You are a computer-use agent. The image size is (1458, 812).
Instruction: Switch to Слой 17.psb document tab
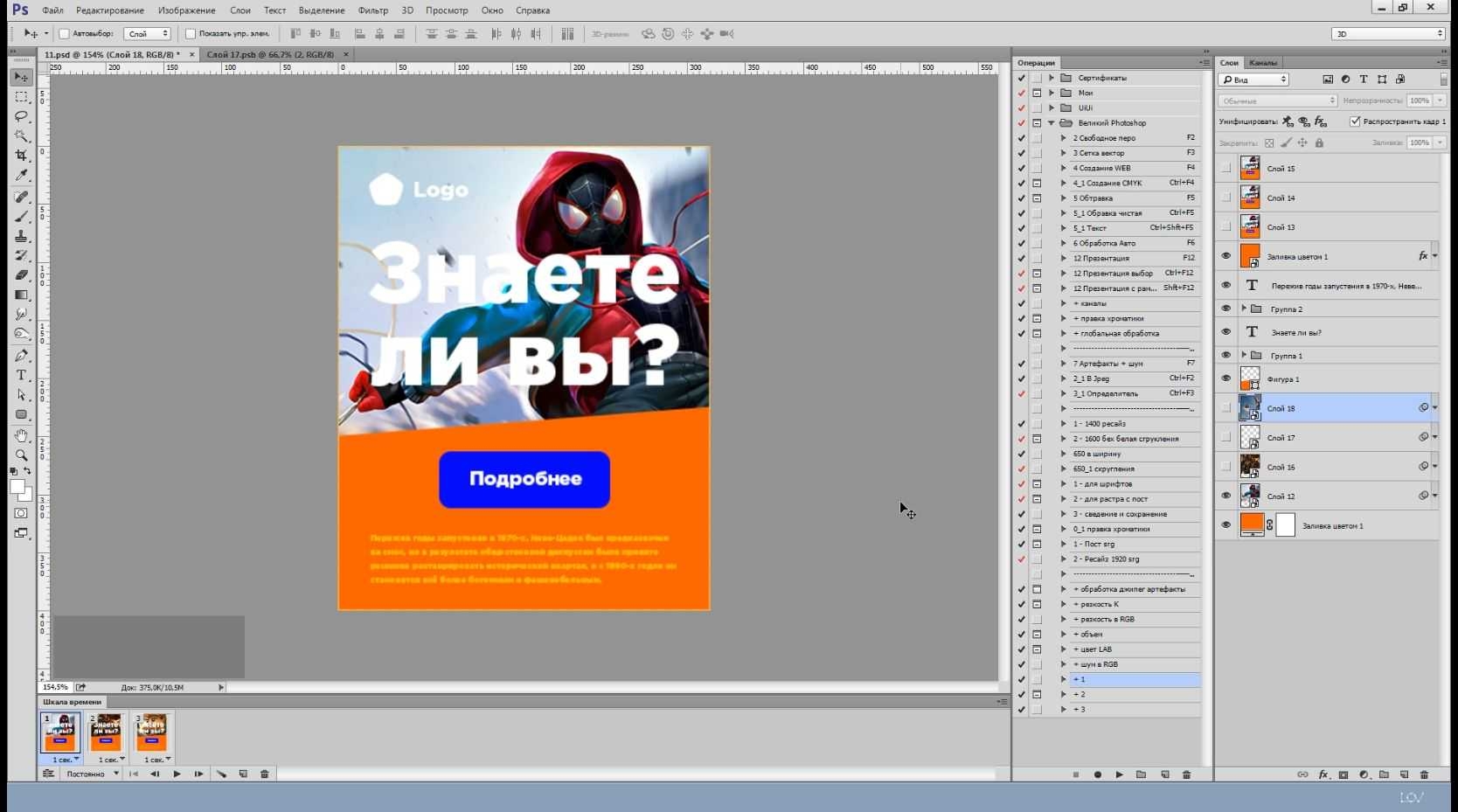coord(270,54)
